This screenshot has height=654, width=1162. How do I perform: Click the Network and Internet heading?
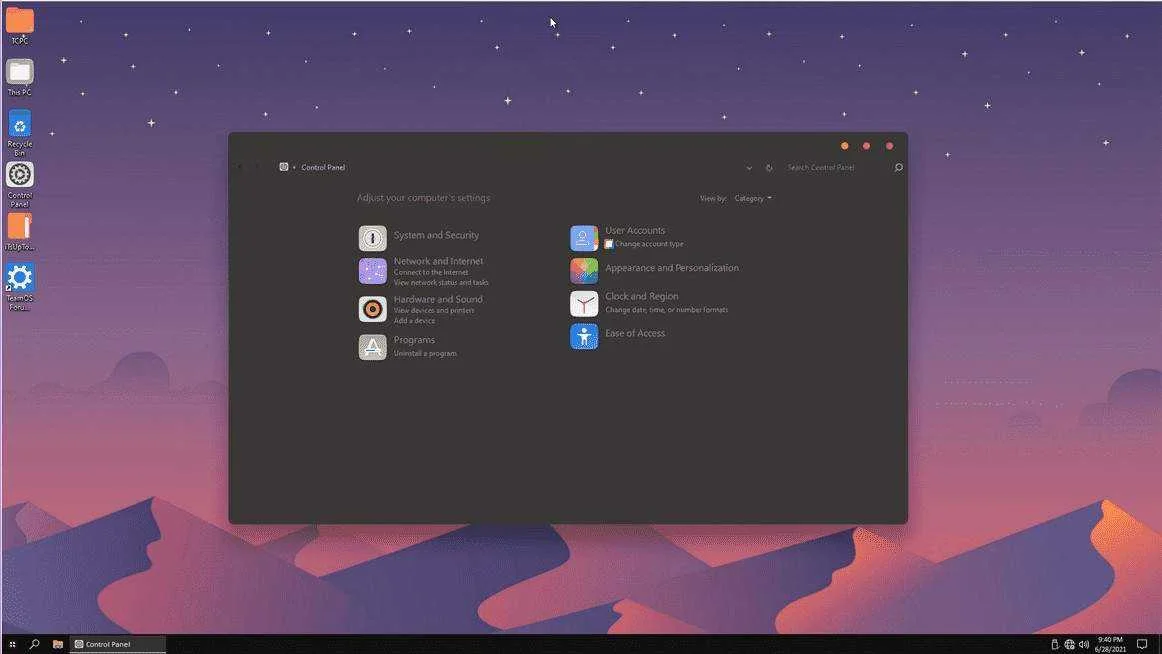438,261
